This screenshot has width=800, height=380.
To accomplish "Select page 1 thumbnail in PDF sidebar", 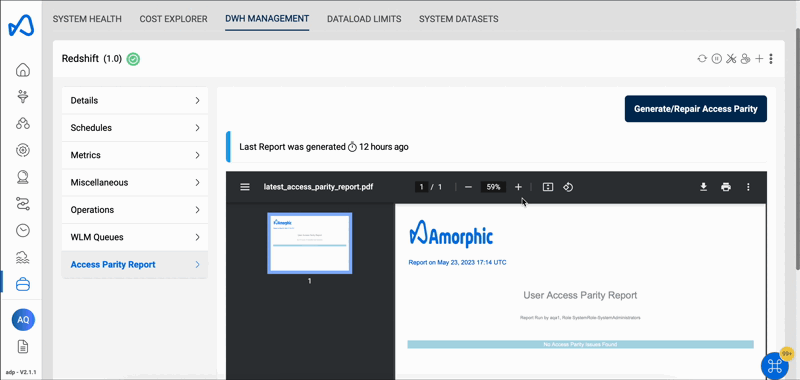I will point(310,243).
